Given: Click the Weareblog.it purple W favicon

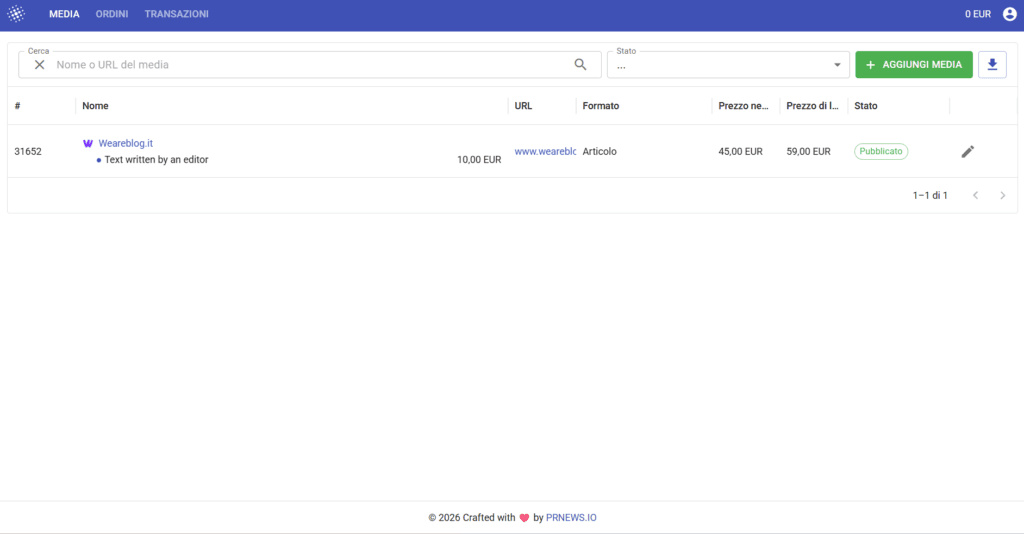Looking at the screenshot, I should [x=88, y=144].
